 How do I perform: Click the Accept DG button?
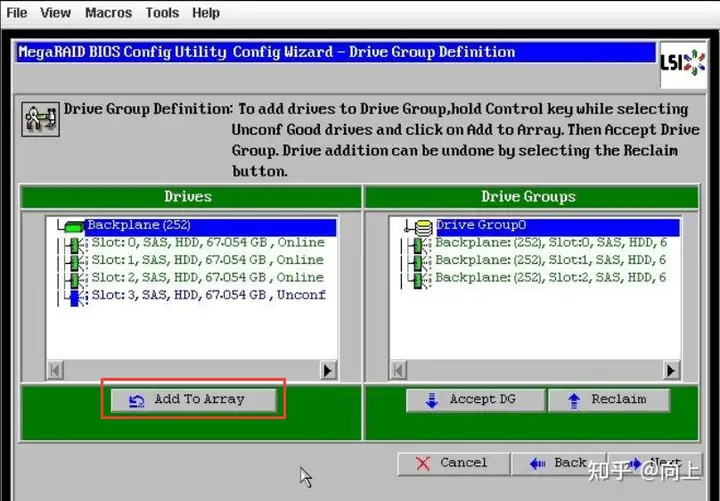pos(475,400)
